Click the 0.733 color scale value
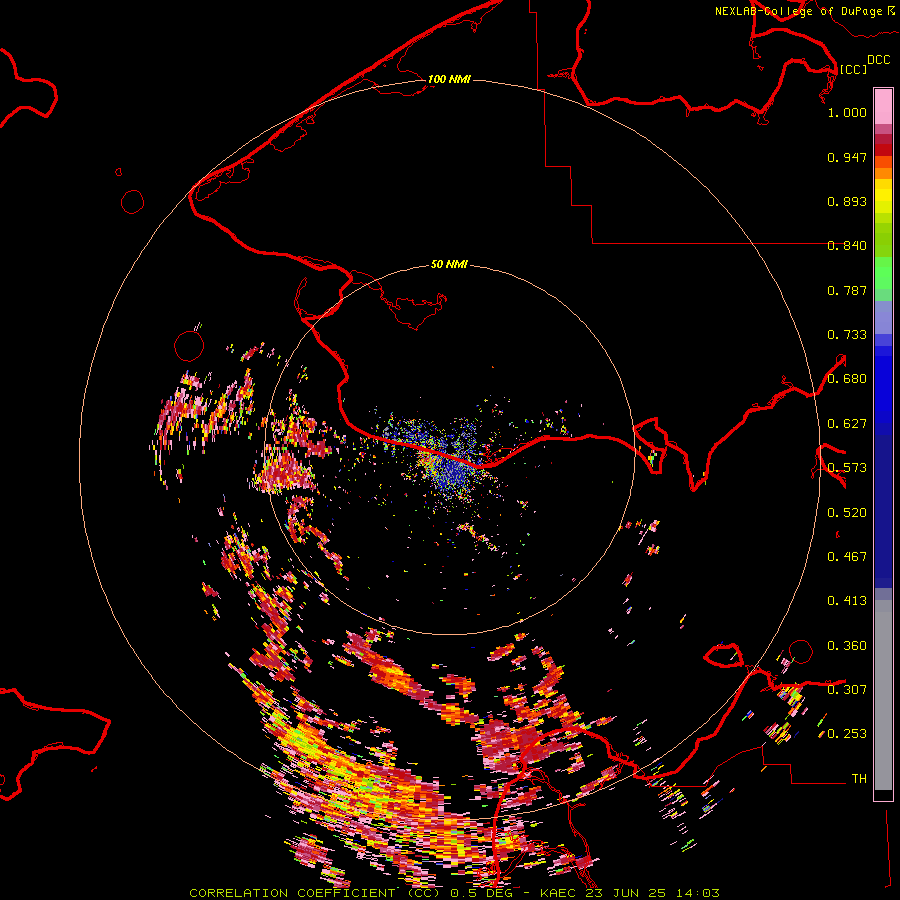The image size is (900, 900). (x=847, y=335)
